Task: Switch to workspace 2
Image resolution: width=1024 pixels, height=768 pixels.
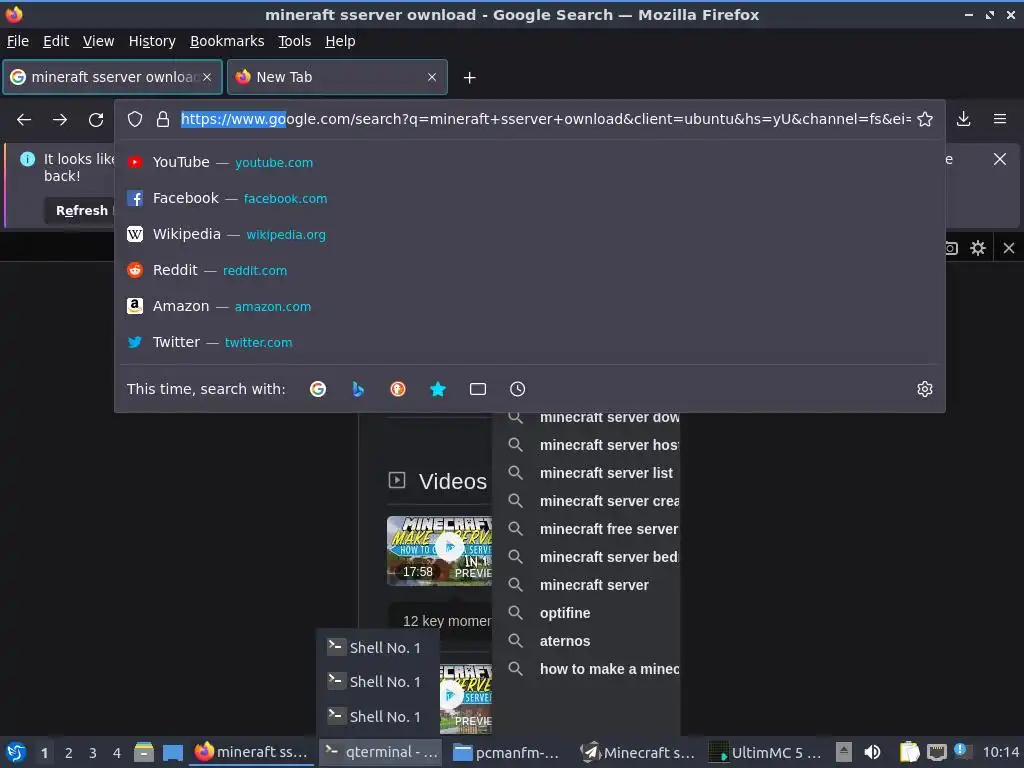Action: (69, 753)
